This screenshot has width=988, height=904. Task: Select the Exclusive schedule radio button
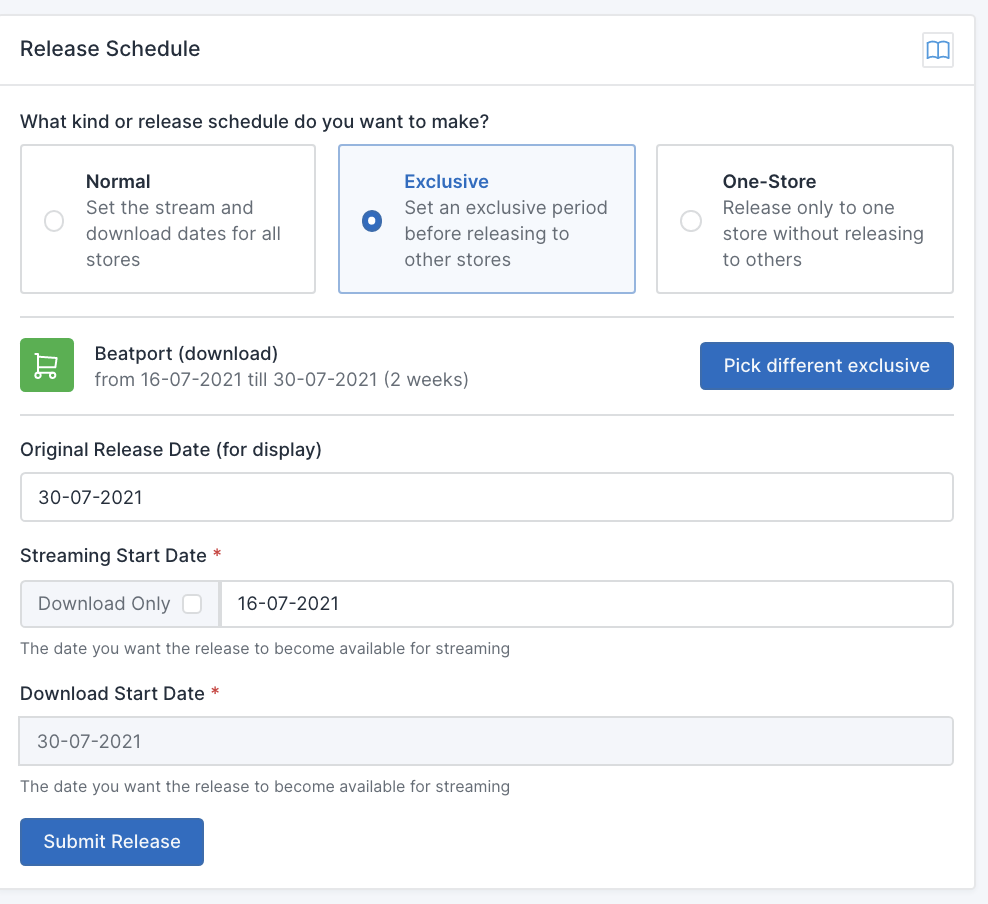tap(372, 221)
